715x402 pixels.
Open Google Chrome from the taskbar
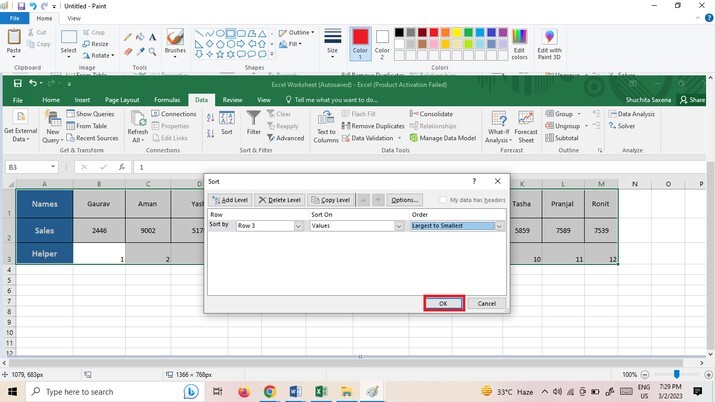[270, 392]
